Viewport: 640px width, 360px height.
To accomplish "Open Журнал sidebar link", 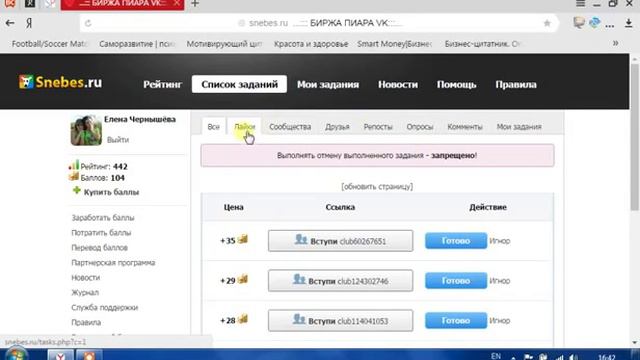I will [x=85, y=293].
